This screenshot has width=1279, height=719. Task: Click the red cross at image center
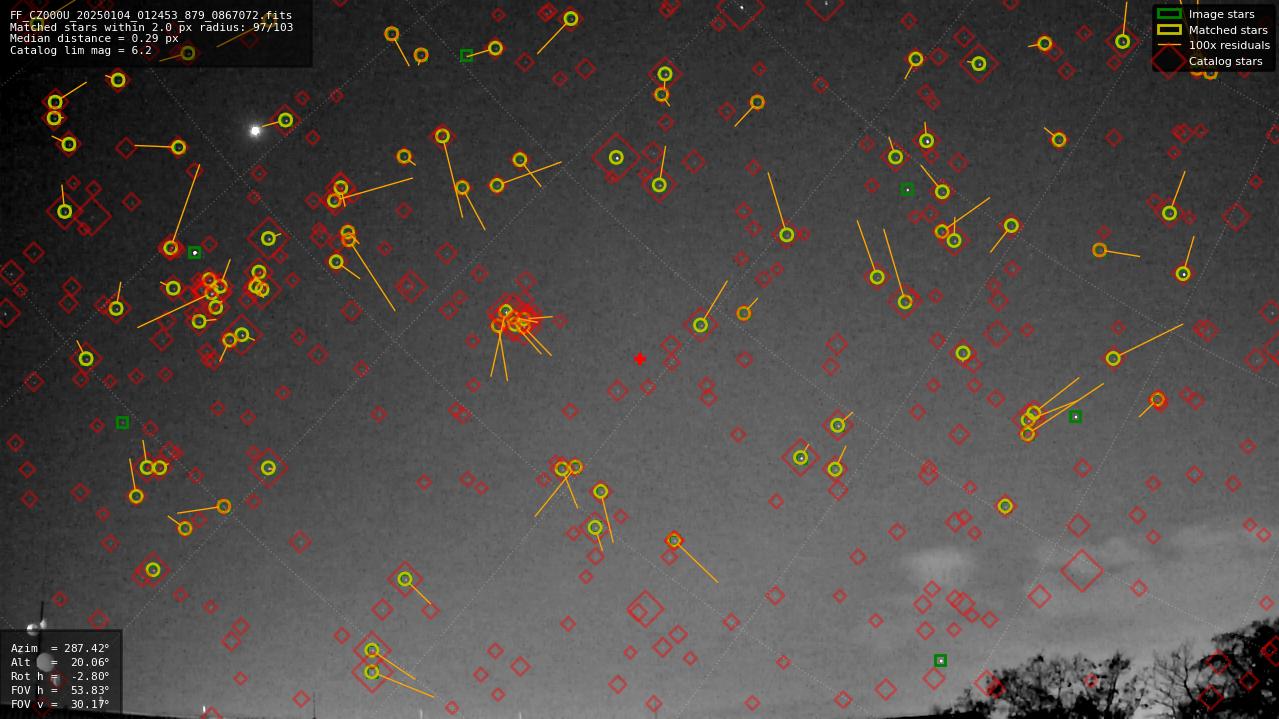[640, 359]
